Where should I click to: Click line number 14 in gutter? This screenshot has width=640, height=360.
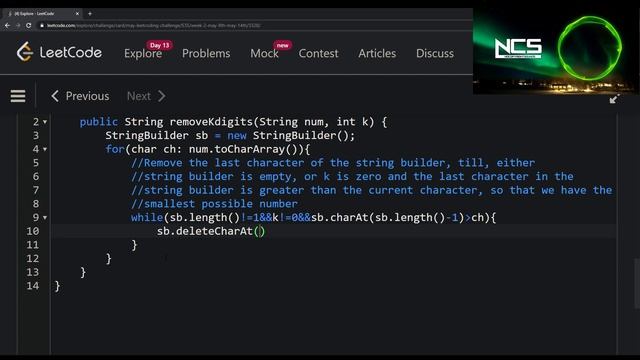[x=33, y=286]
